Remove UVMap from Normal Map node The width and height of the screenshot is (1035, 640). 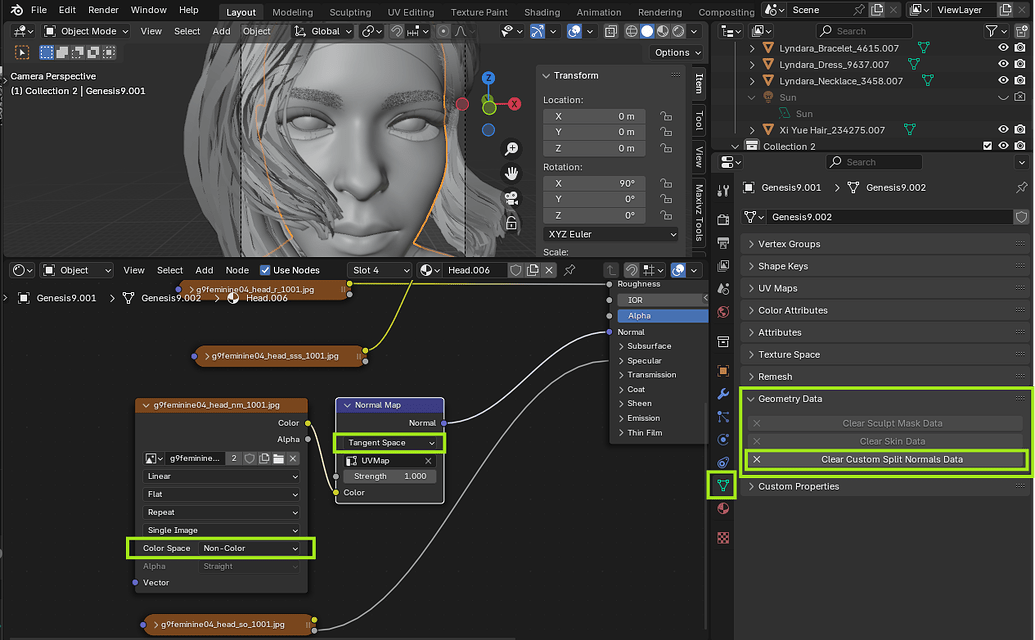(x=428, y=461)
